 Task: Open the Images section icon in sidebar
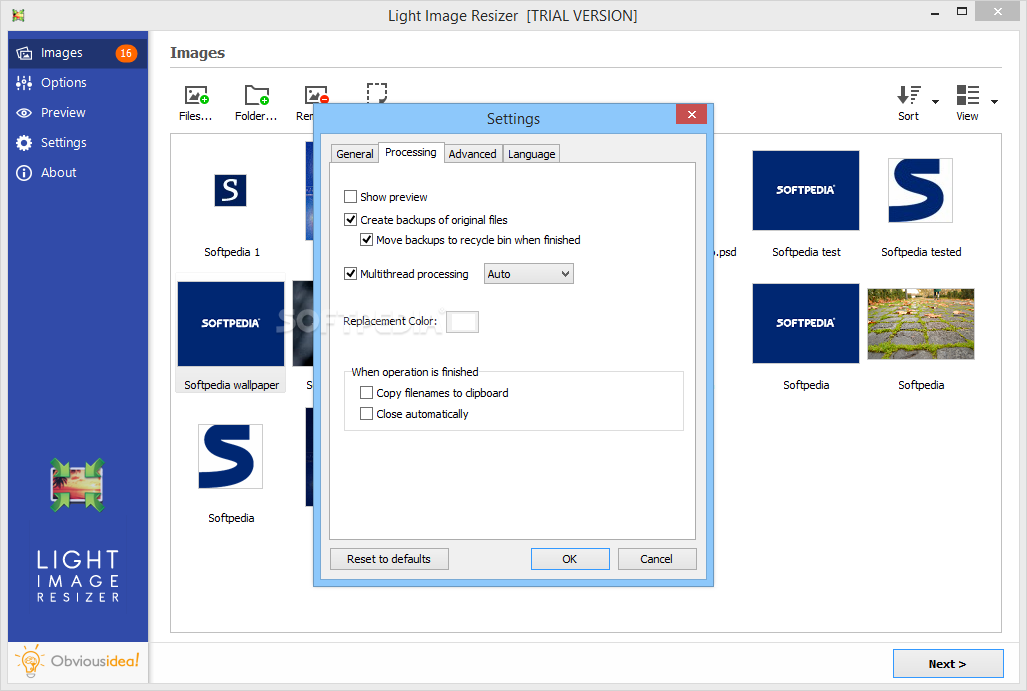[24, 53]
